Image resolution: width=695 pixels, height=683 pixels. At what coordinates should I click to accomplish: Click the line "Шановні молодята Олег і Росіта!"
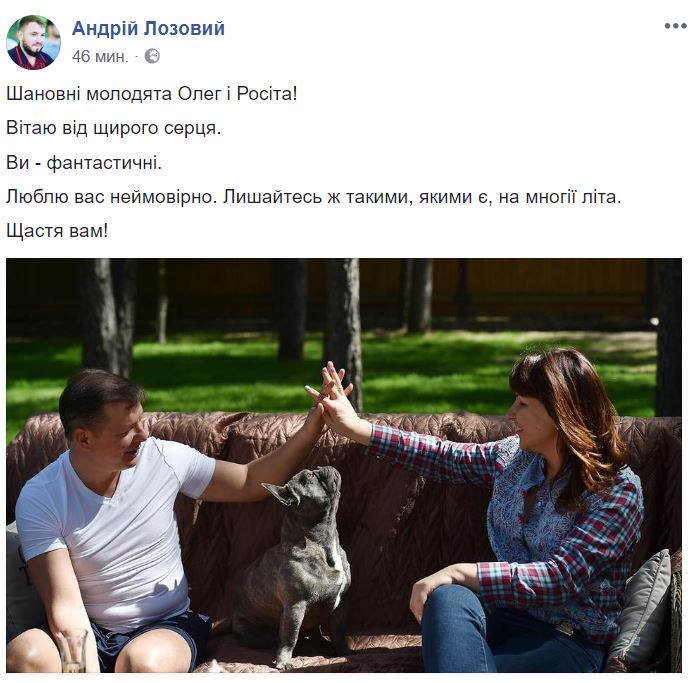point(152,94)
